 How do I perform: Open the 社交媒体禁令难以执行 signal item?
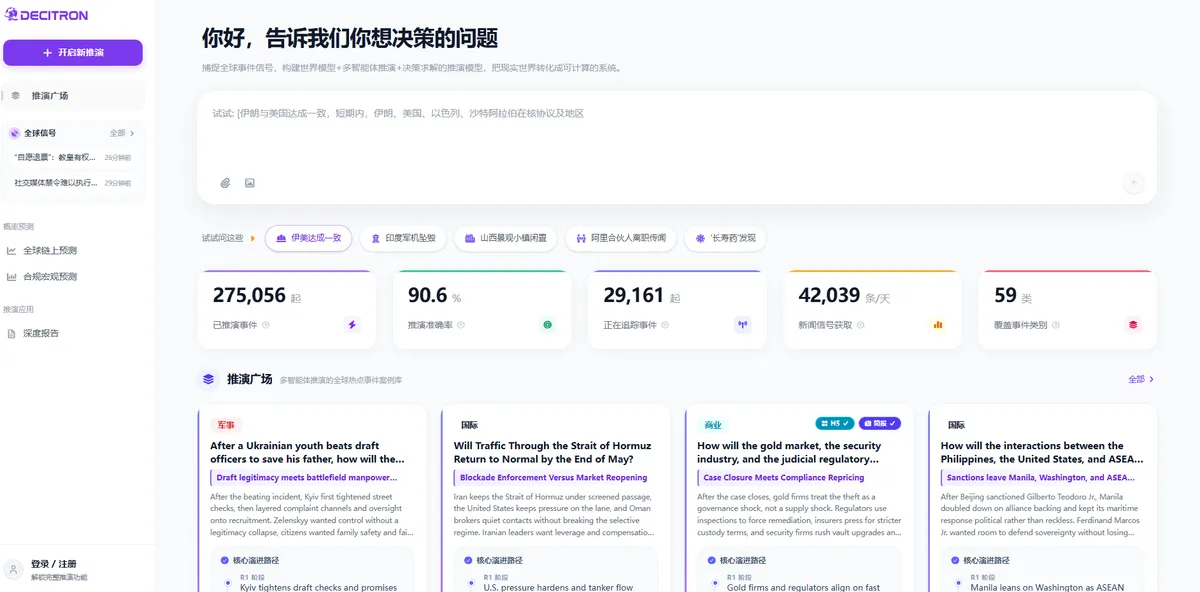click(72, 183)
